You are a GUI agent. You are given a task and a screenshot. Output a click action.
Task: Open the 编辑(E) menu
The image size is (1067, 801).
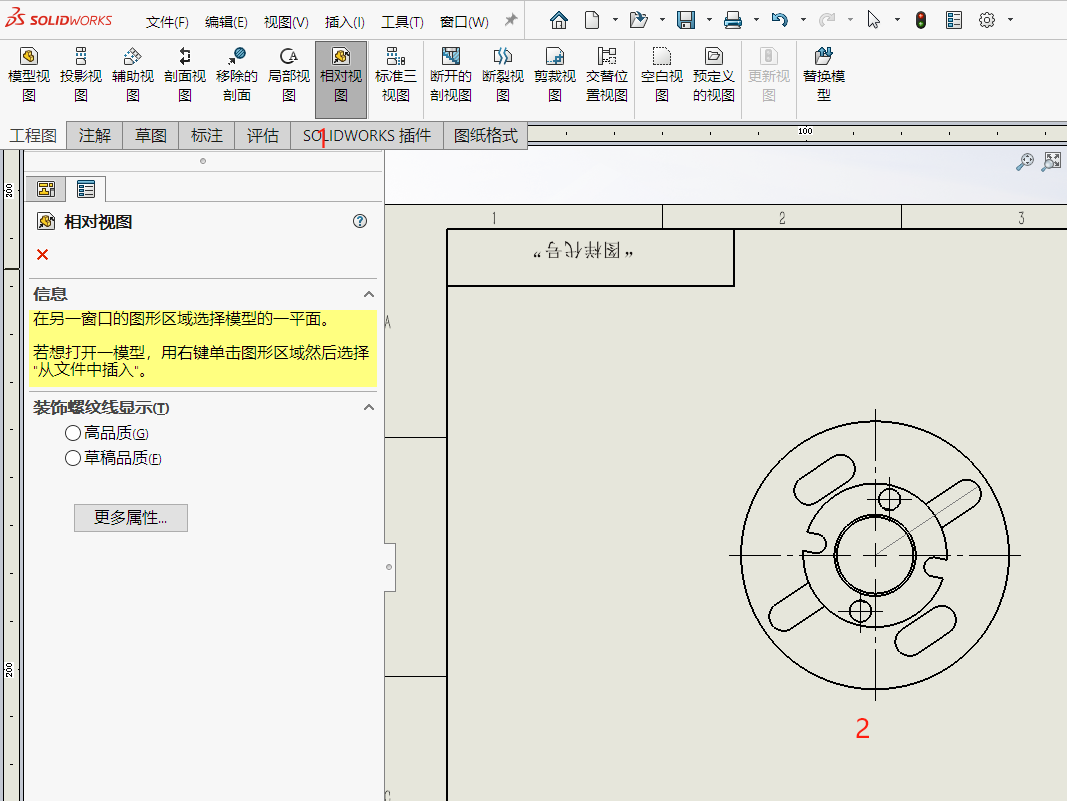coord(226,22)
